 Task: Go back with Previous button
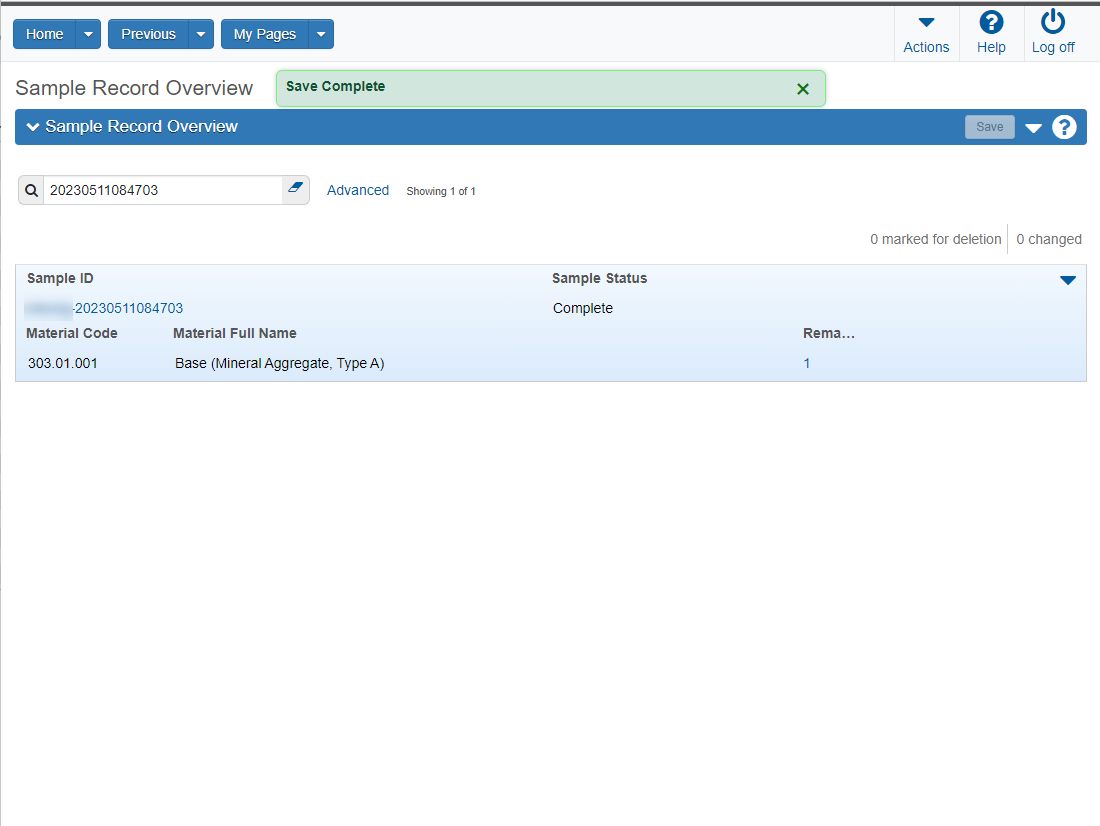point(148,34)
